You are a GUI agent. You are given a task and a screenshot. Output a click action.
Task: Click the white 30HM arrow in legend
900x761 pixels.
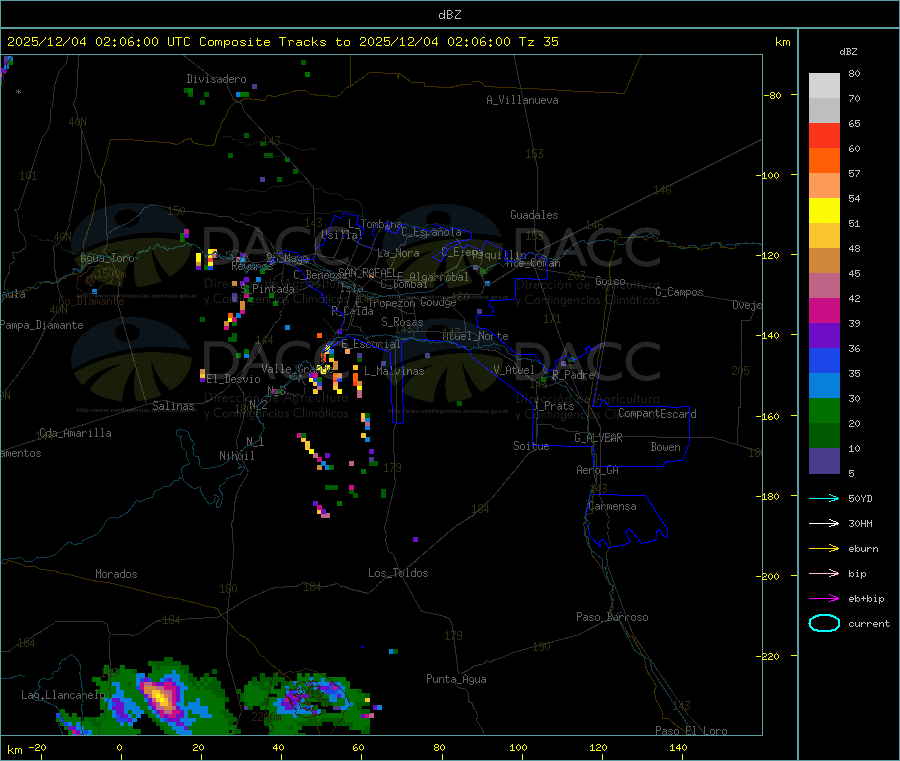pyautogui.click(x=824, y=523)
